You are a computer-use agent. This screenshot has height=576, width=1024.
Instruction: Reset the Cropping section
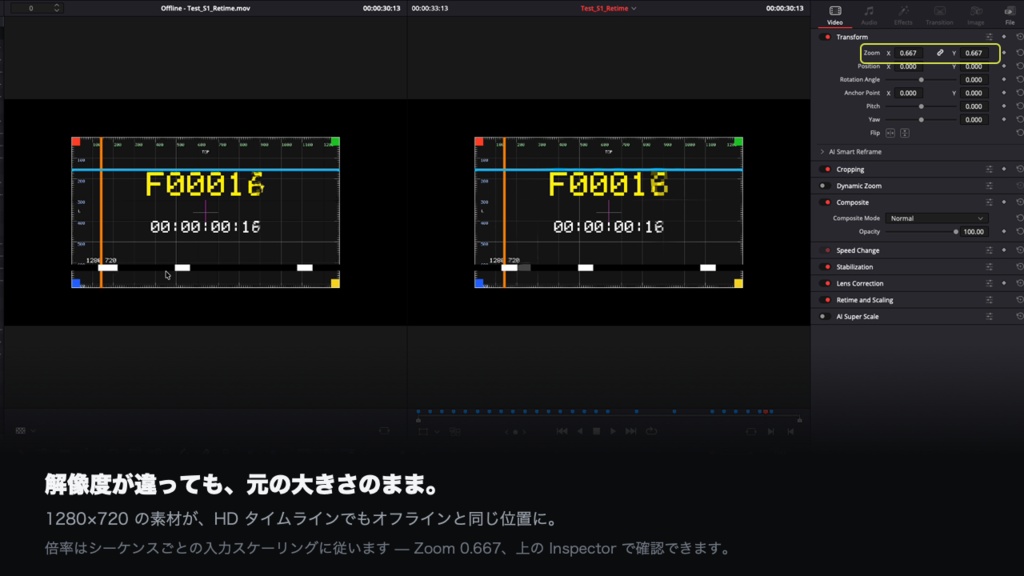(1019, 169)
